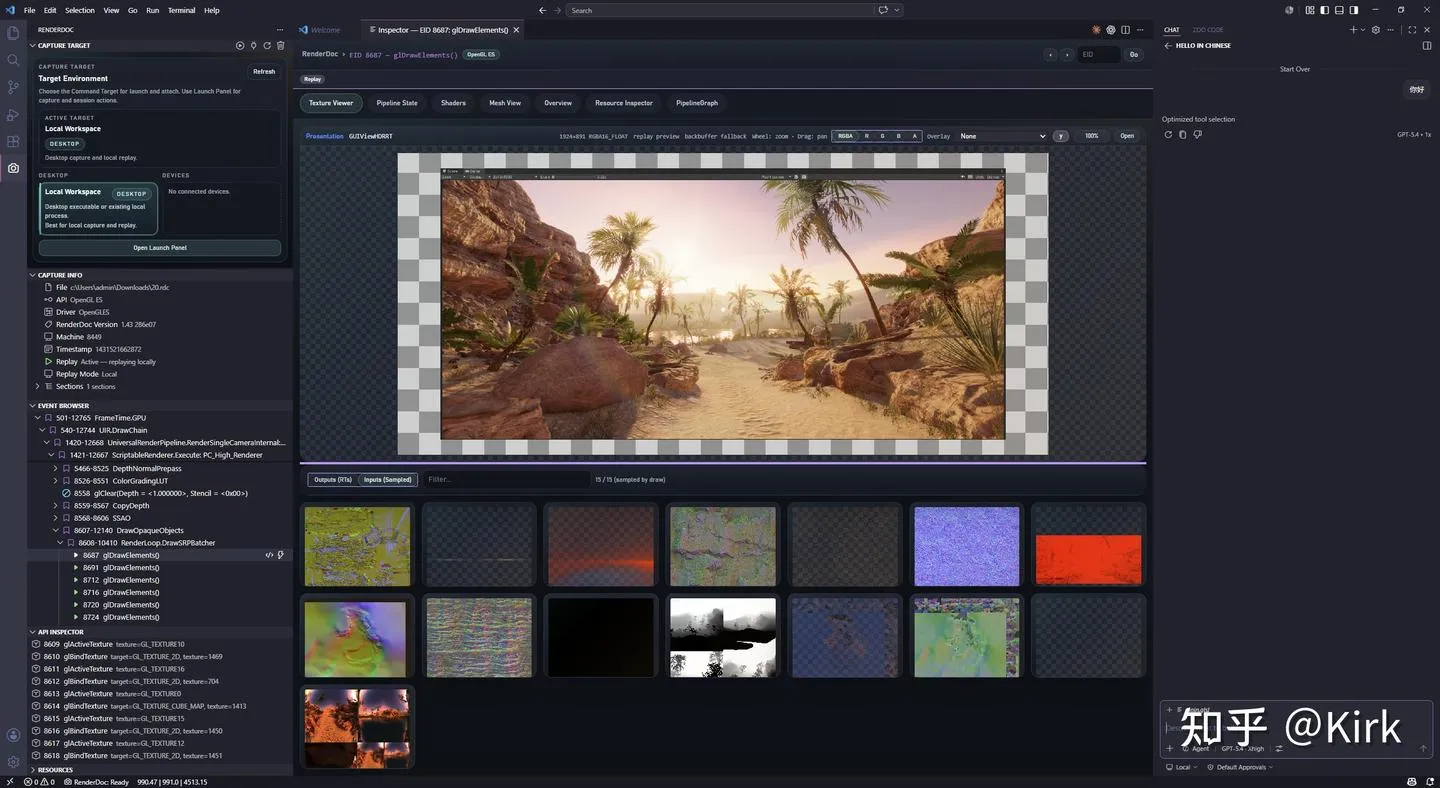Expand the Sections row in Capture Info

coord(38,386)
